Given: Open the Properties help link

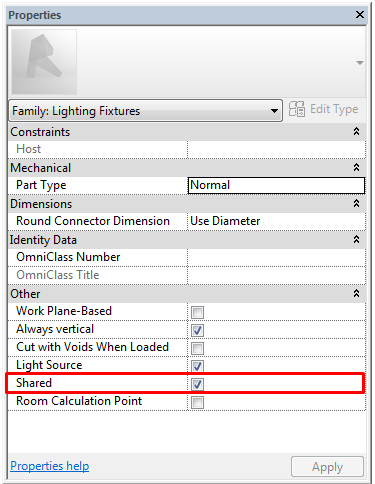Looking at the screenshot, I should [x=50, y=466].
